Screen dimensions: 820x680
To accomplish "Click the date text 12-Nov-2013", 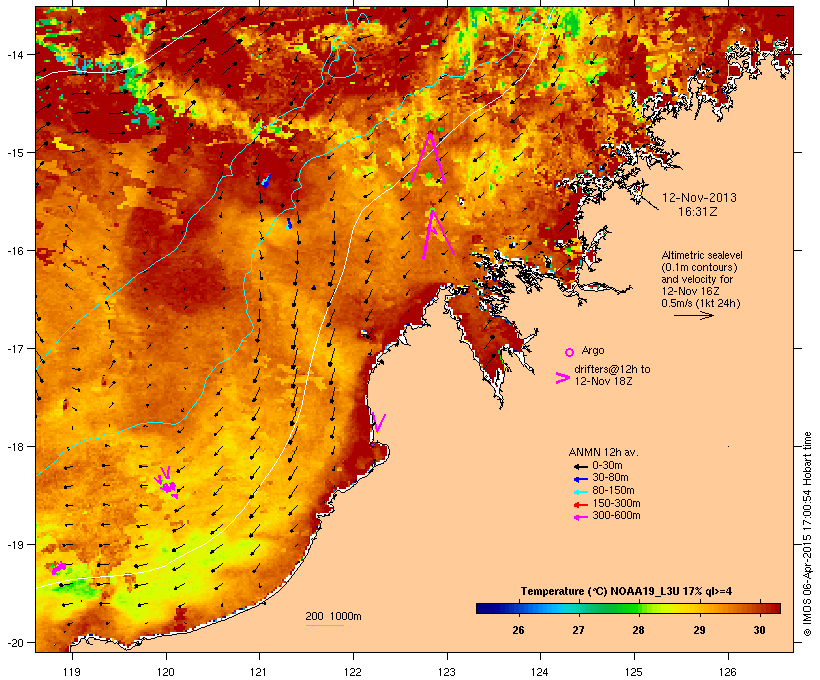I will pyautogui.click(x=699, y=198).
